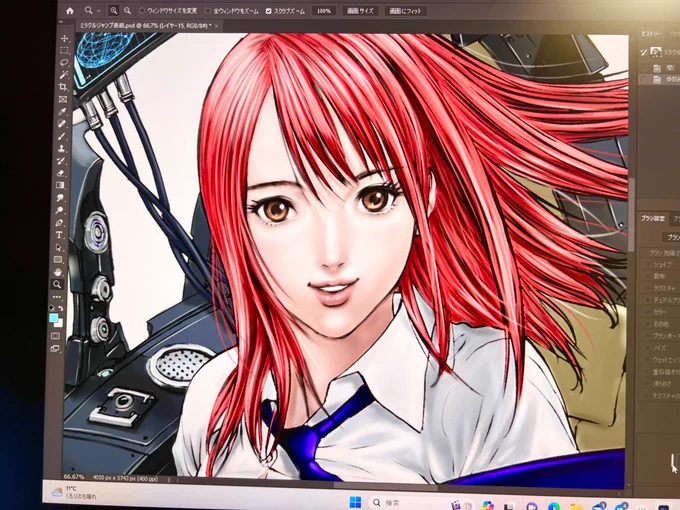
Task: Select the Frame tool
Action: click(63, 99)
